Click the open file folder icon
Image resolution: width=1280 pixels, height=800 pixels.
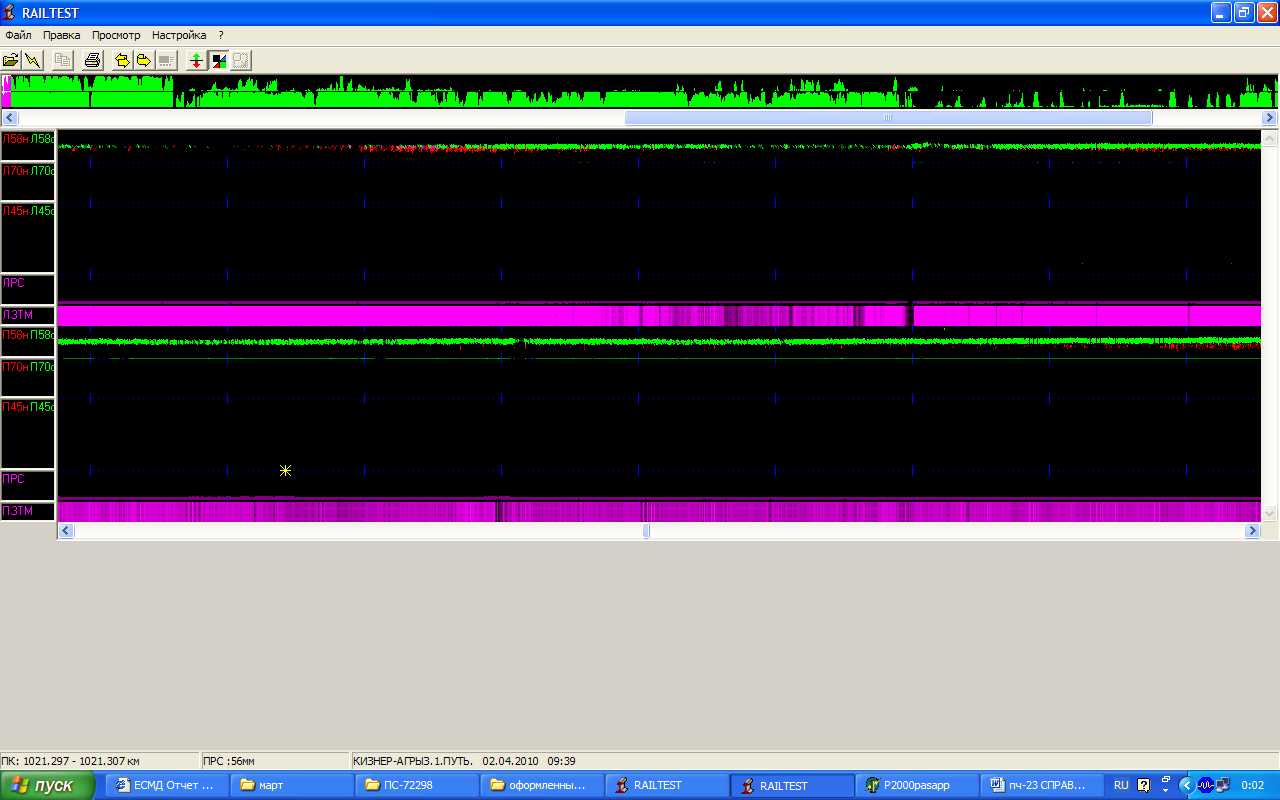point(11,61)
